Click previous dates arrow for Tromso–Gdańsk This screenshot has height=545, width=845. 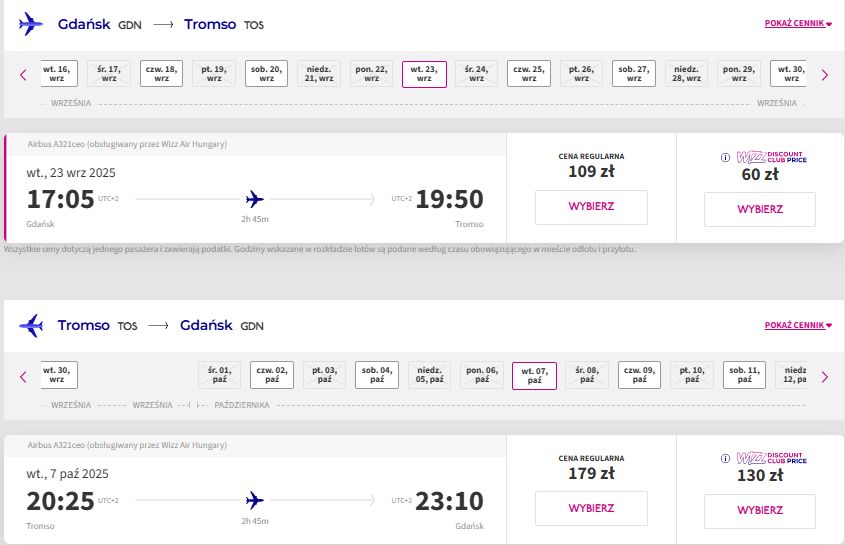23,377
